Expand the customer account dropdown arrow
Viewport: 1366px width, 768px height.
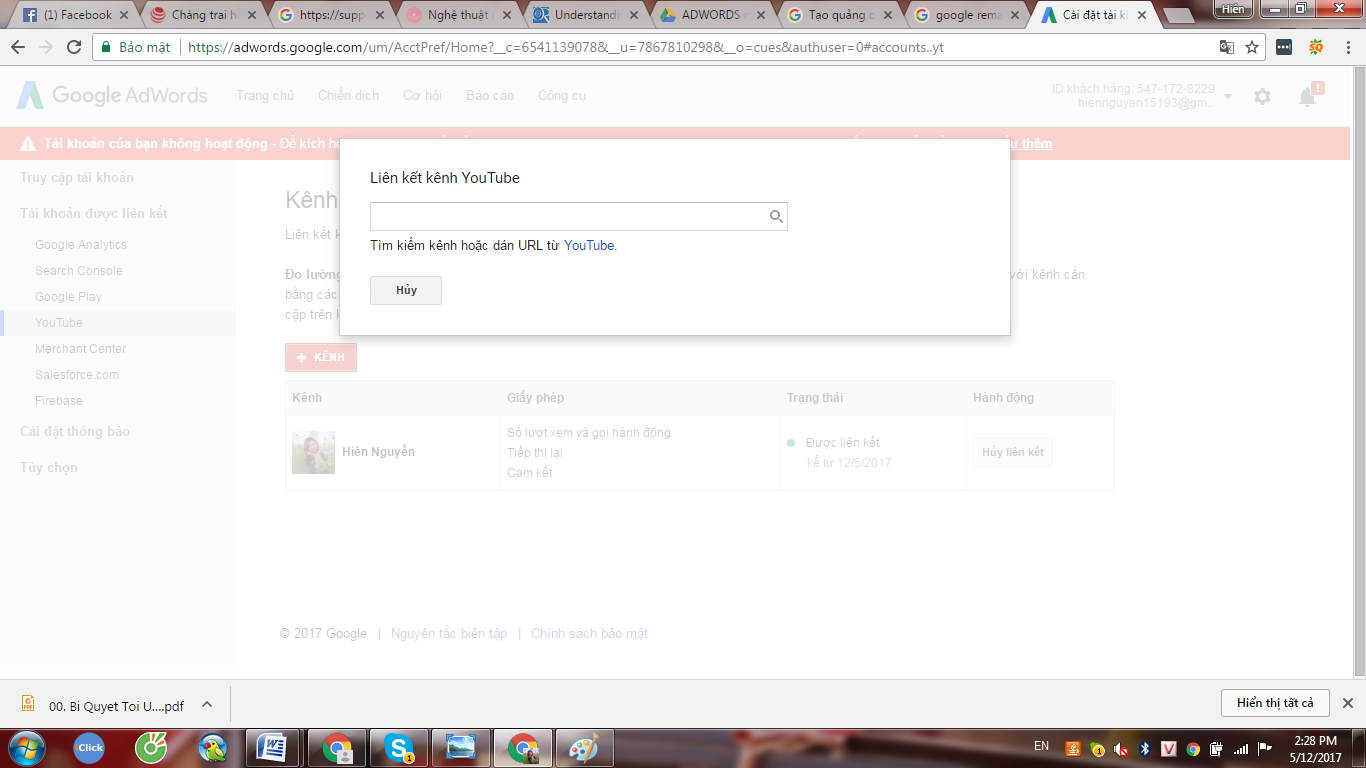coord(1228,96)
